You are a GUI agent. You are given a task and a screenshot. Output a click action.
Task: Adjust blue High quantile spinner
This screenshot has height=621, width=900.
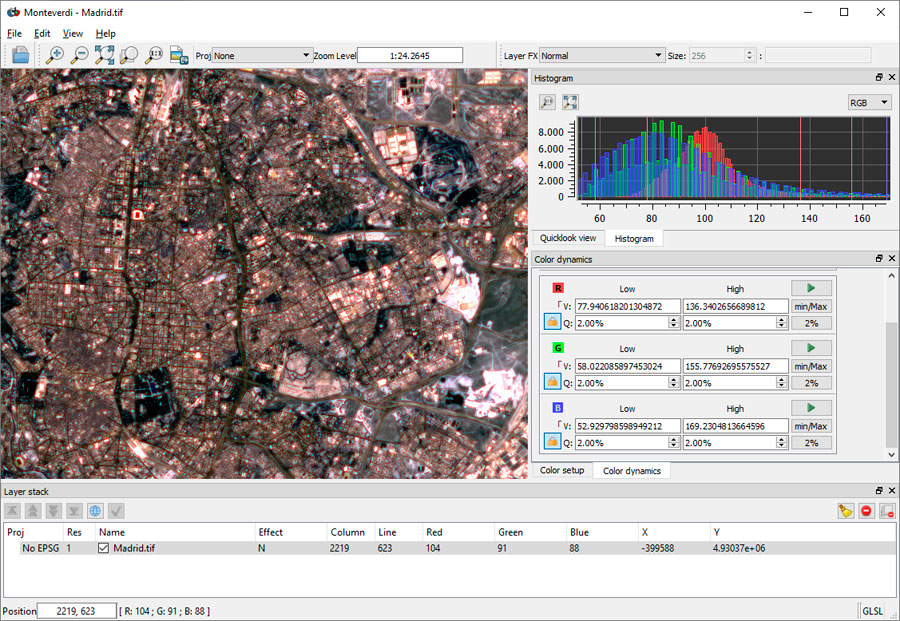pos(781,443)
